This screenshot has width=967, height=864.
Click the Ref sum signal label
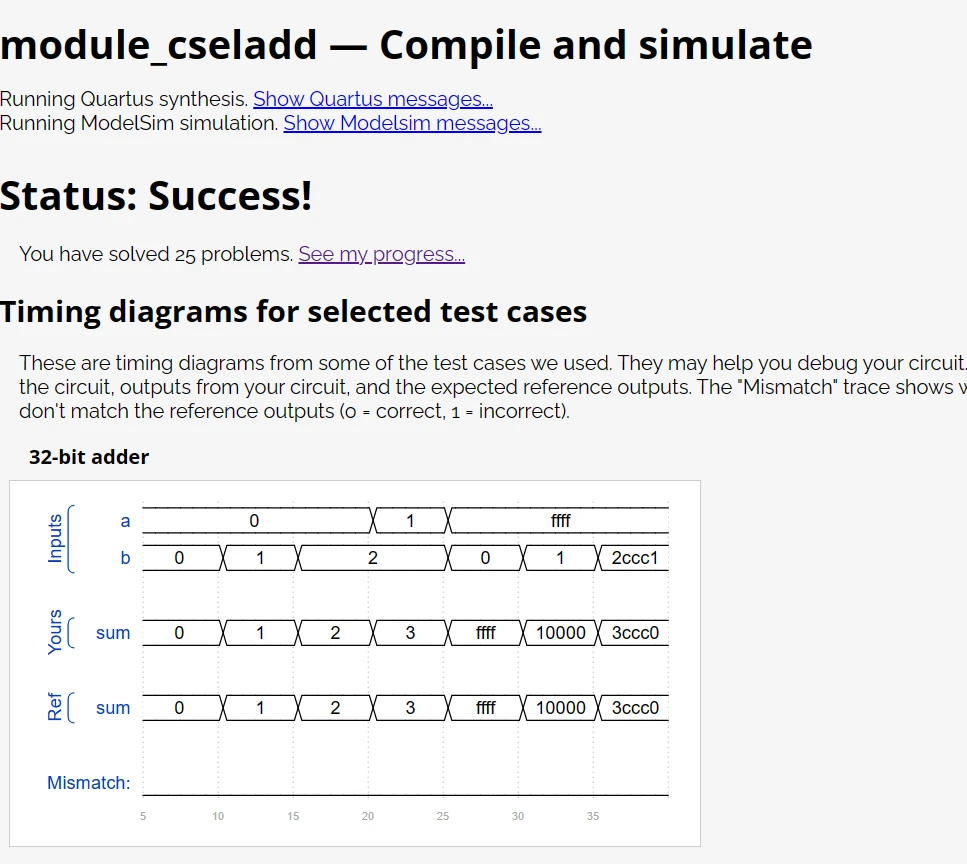point(113,708)
